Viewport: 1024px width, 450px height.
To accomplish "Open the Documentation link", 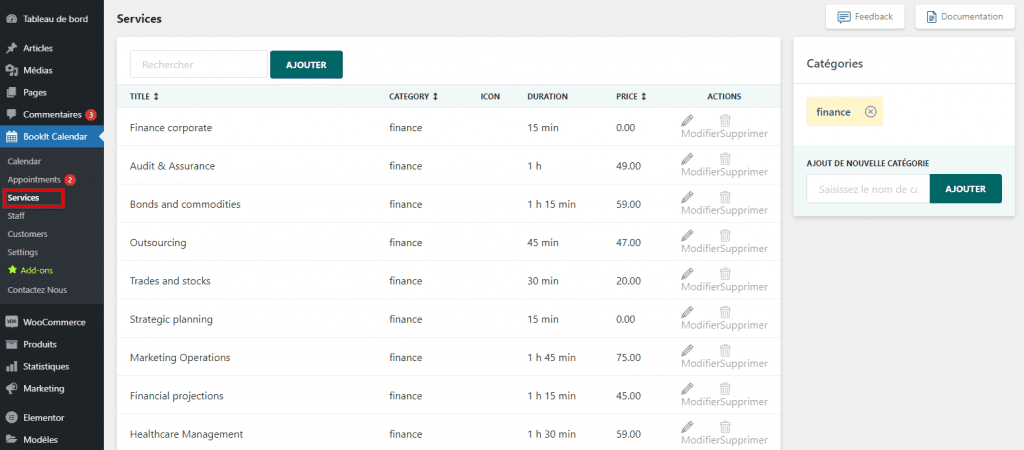I will tap(964, 17).
